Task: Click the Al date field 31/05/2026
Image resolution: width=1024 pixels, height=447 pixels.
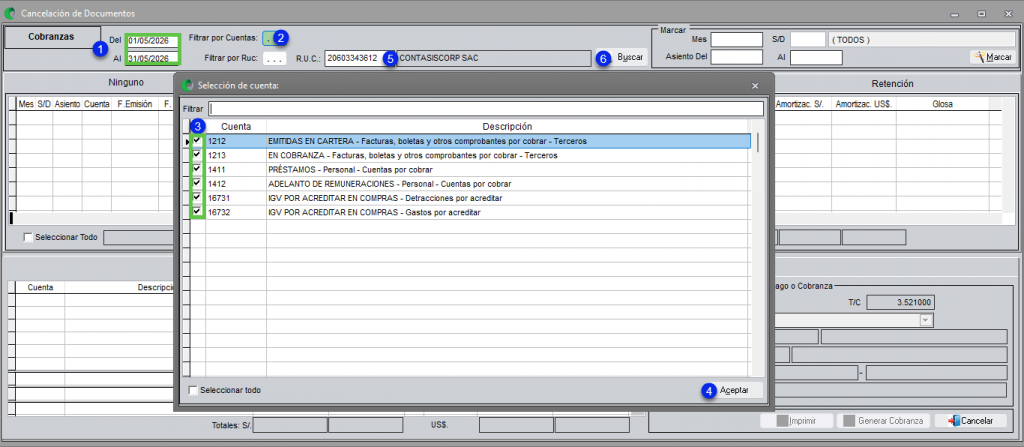Action: [x=153, y=58]
